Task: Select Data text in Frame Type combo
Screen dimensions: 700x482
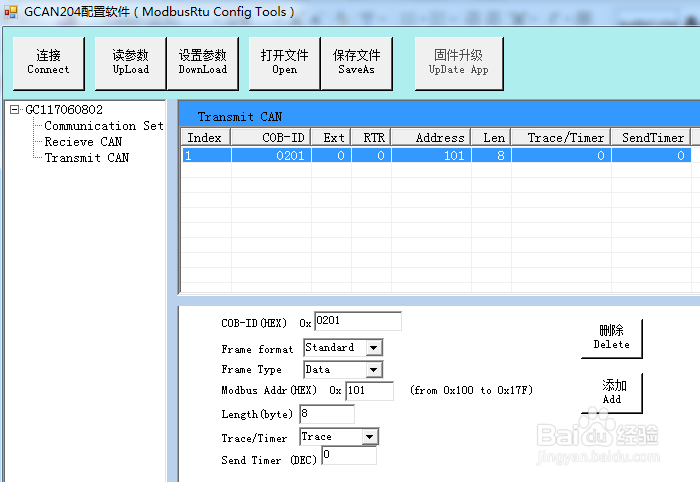Action: pos(318,370)
